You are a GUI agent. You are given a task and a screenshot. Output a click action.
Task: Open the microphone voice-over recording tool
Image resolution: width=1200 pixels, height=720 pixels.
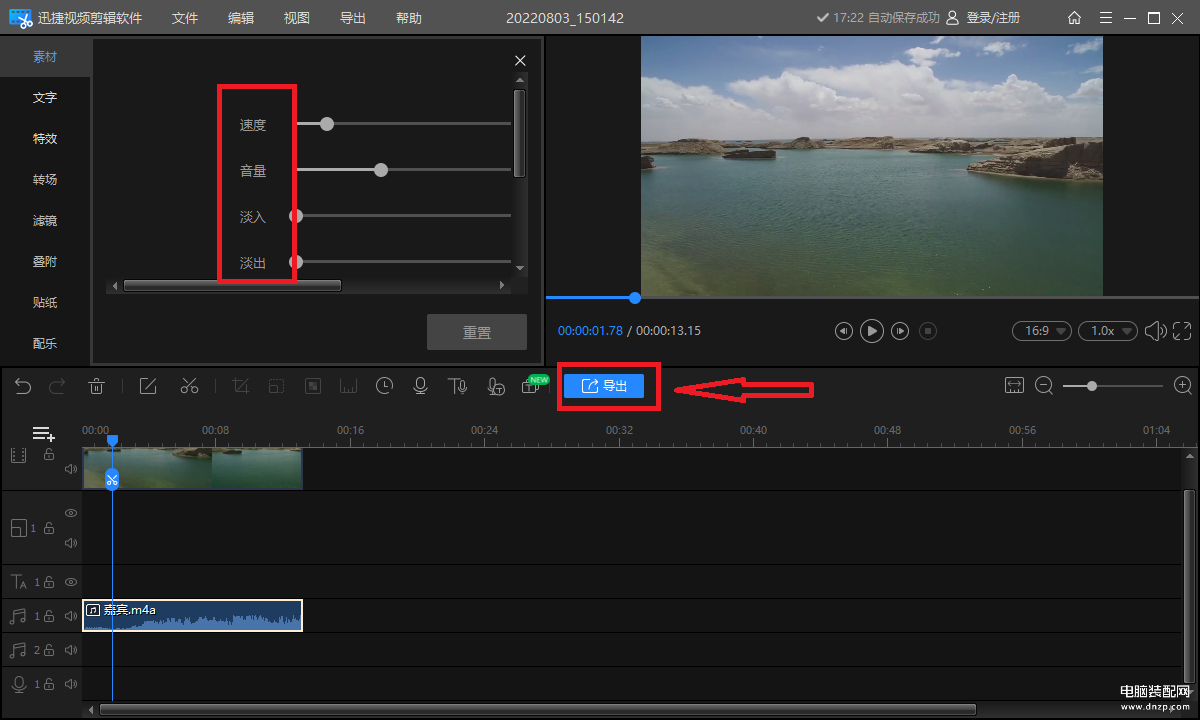point(421,386)
